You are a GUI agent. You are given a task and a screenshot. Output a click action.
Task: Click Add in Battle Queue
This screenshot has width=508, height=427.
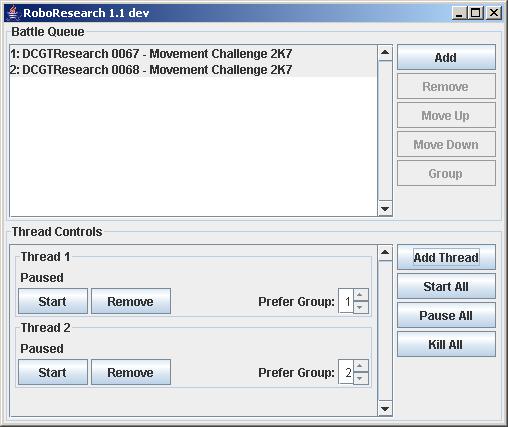pyautogui.click(x=446, y=57)
